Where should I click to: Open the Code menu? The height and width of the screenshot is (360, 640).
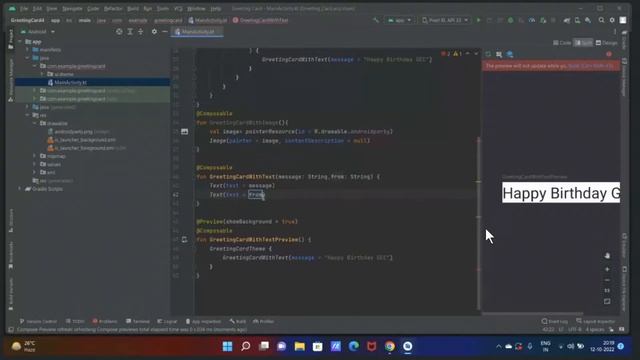[93, 9]
